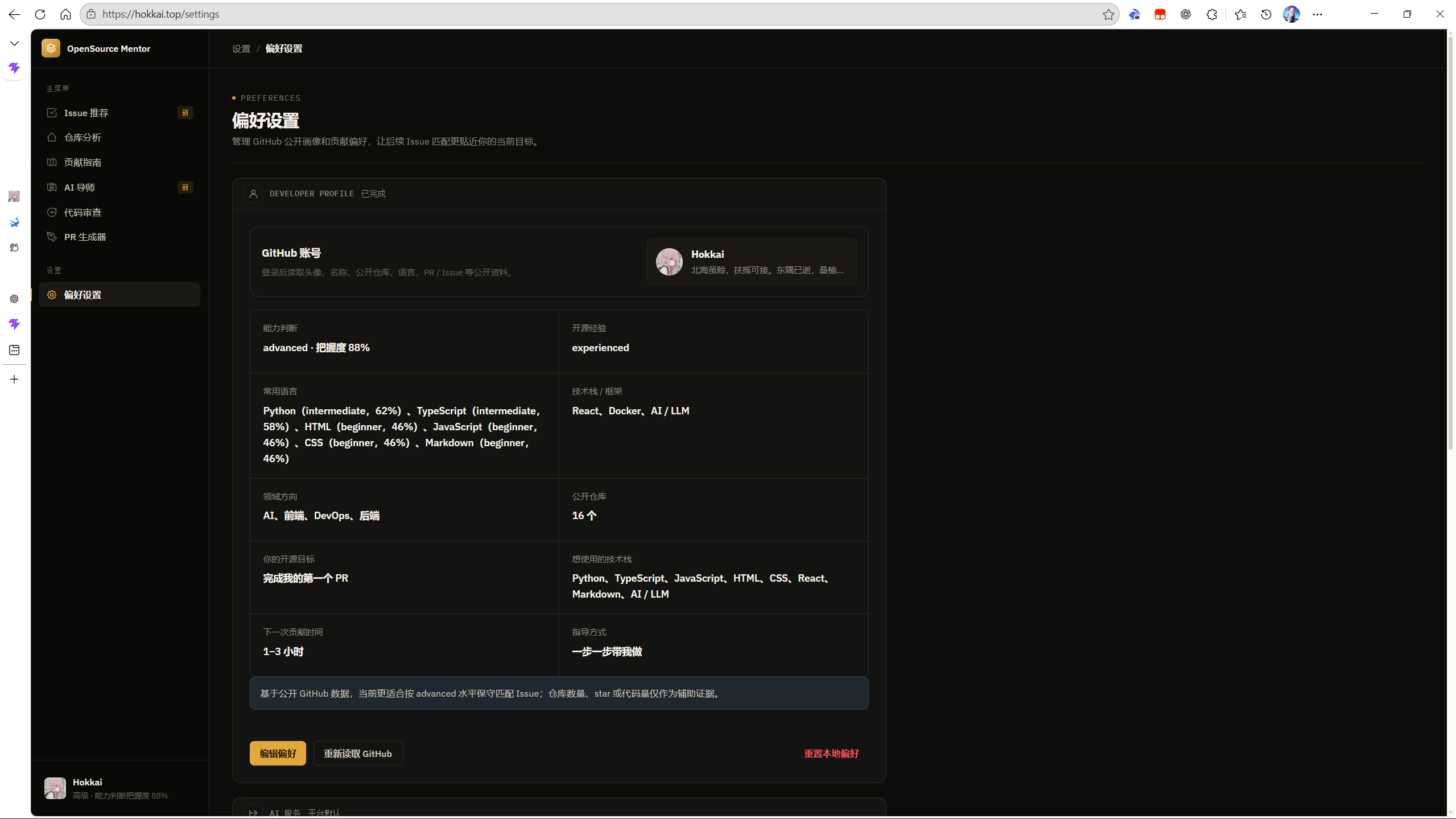Viewport: 1456px width, 819px height.
Task: Click the "16 个" public repositories value
Action: tap(584, 516)
